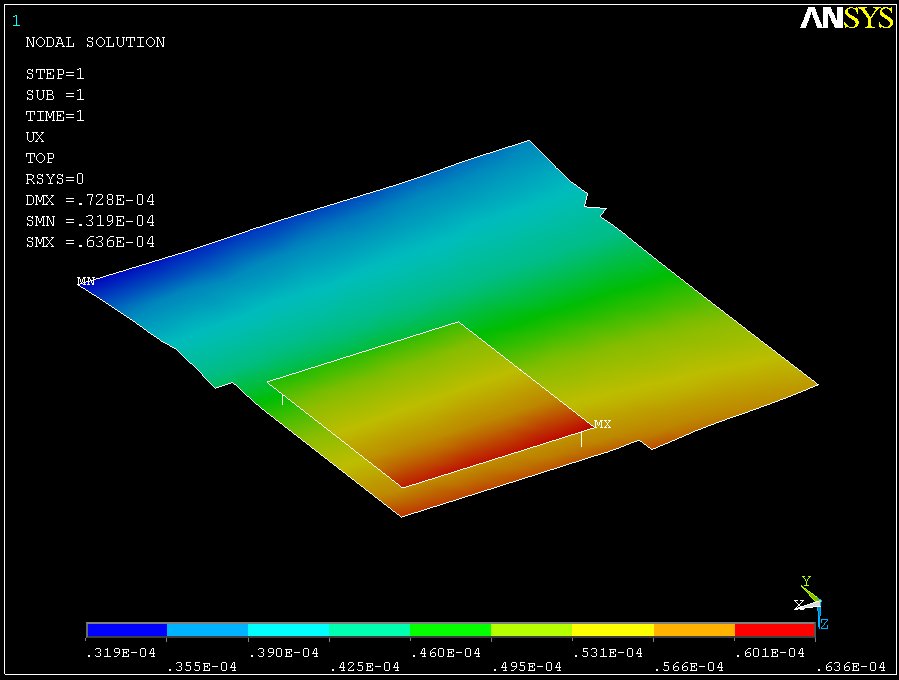Click the STEP=1 text
The width and height of the screenshot is (899, 680).
tap(55, 74)
